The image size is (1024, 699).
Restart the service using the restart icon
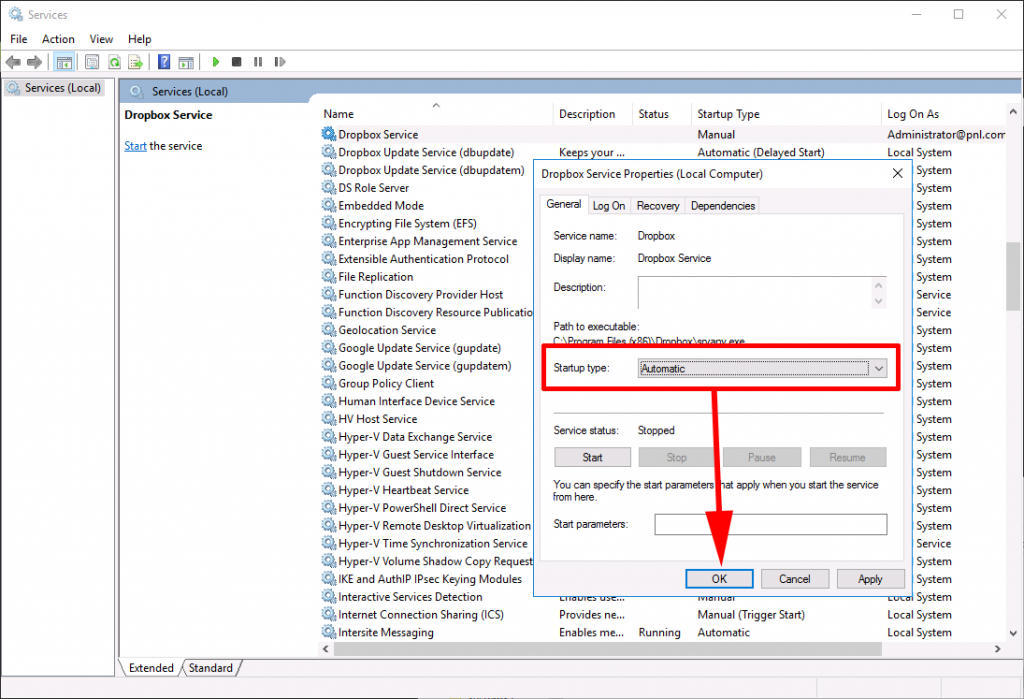coord(279,62)
